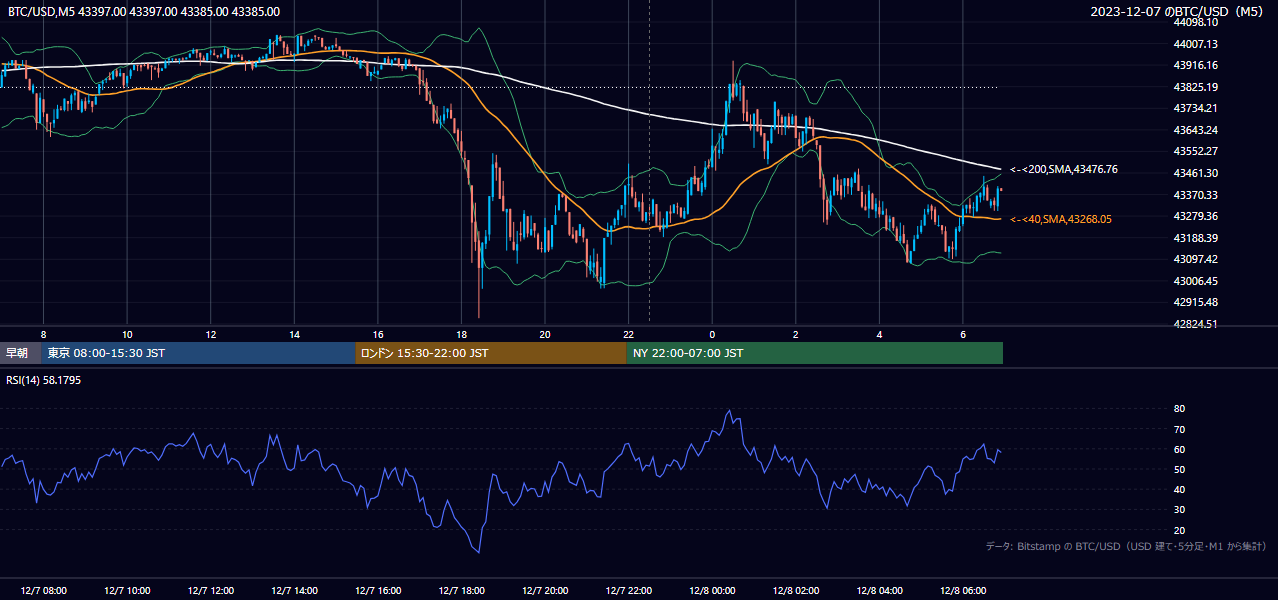Viewport: 1278px width, 600px height.
Task: Select the 40 SMA label 43268.05
Action: (1061, 219)
